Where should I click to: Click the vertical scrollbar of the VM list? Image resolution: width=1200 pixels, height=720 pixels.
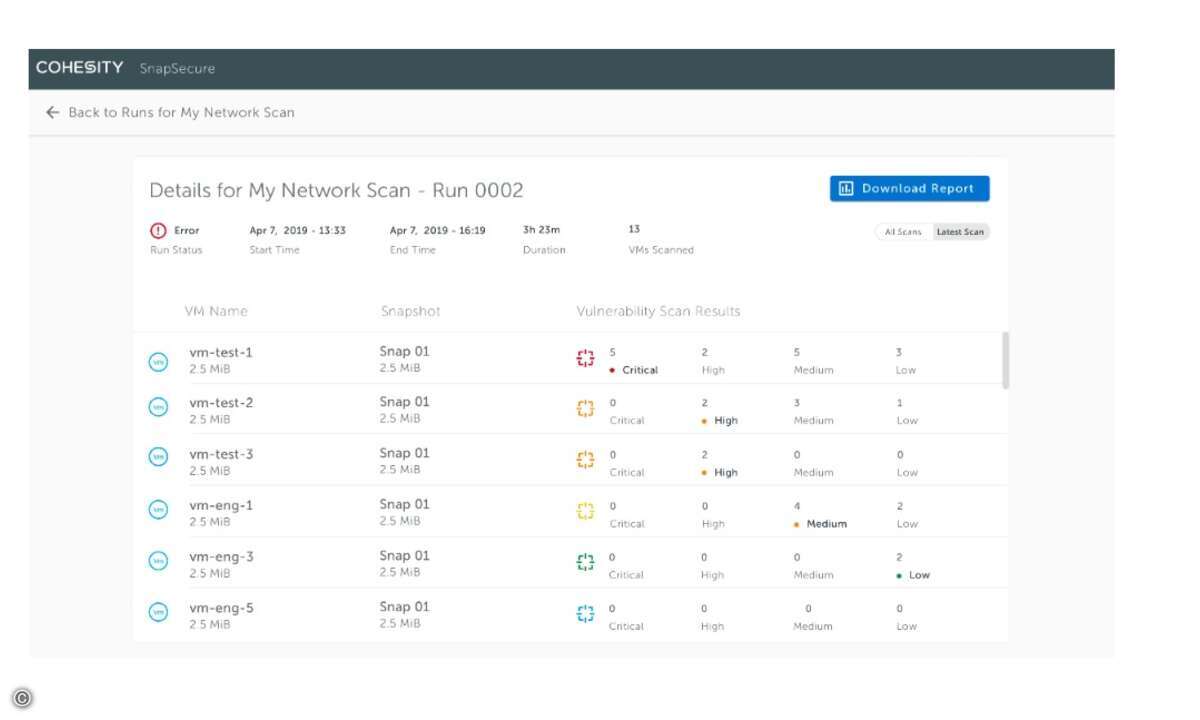(x=1005, y=360)
